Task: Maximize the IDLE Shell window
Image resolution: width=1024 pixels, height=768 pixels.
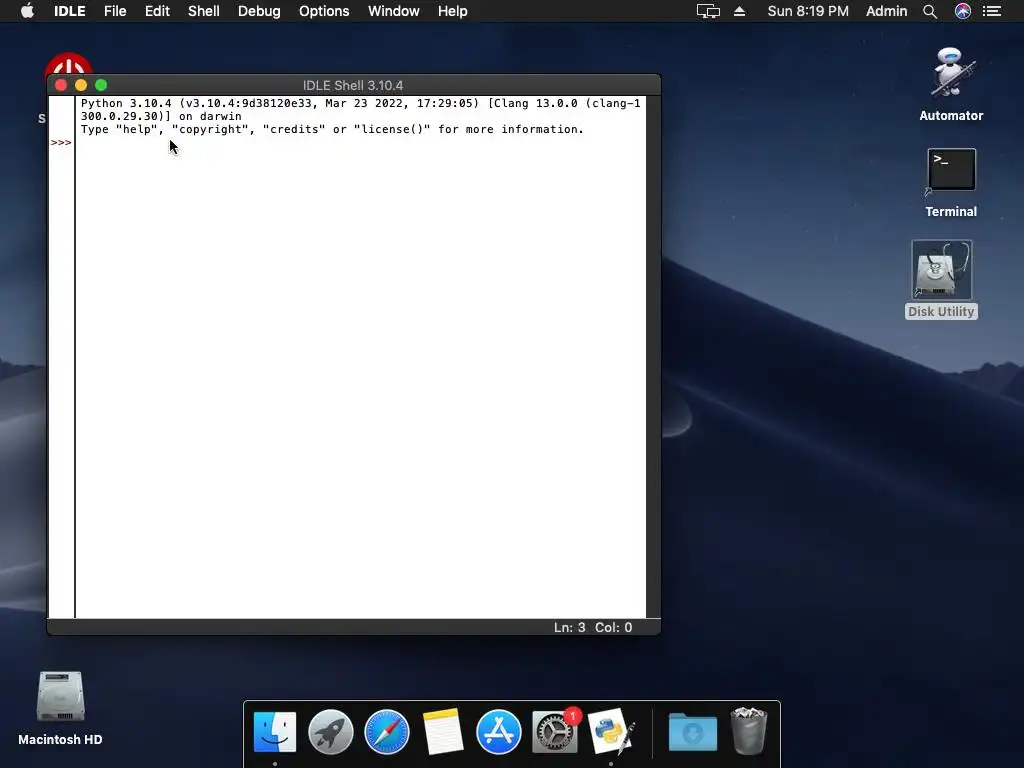Action: click(x=101, y=85)
